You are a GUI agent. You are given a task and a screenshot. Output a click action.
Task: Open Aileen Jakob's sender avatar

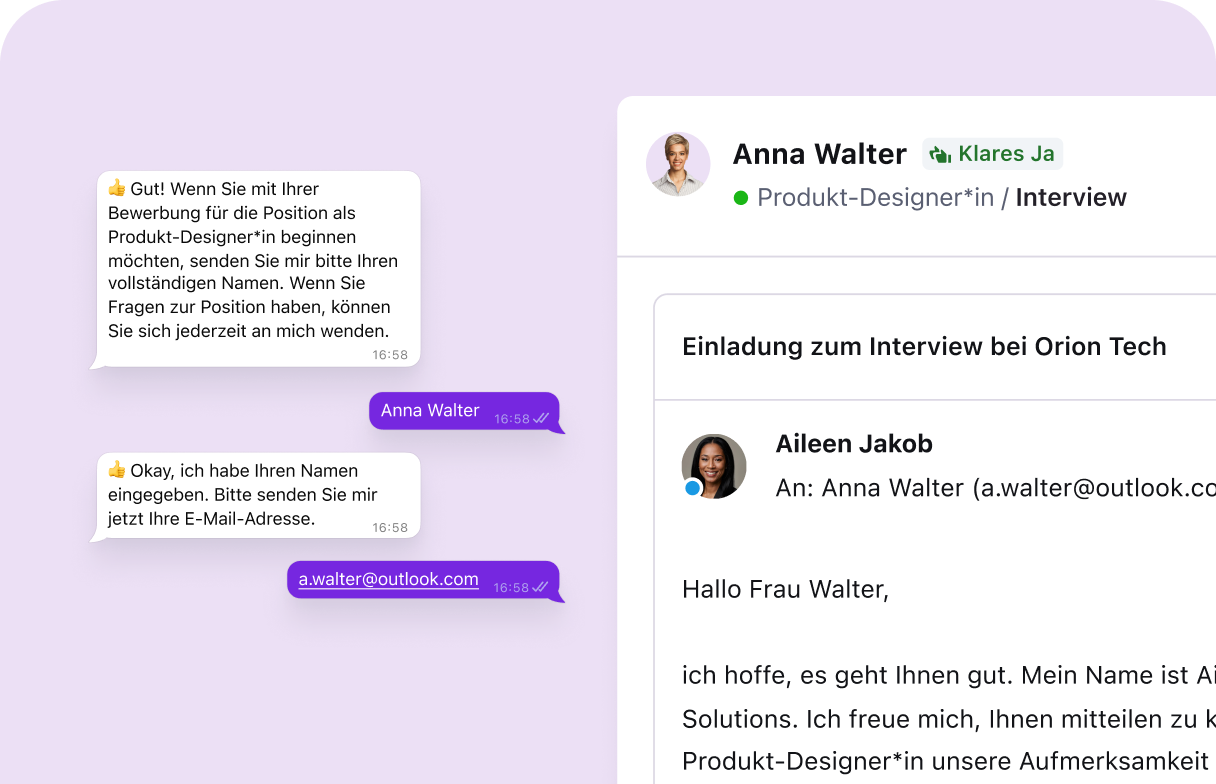click(x=714, y=466)
